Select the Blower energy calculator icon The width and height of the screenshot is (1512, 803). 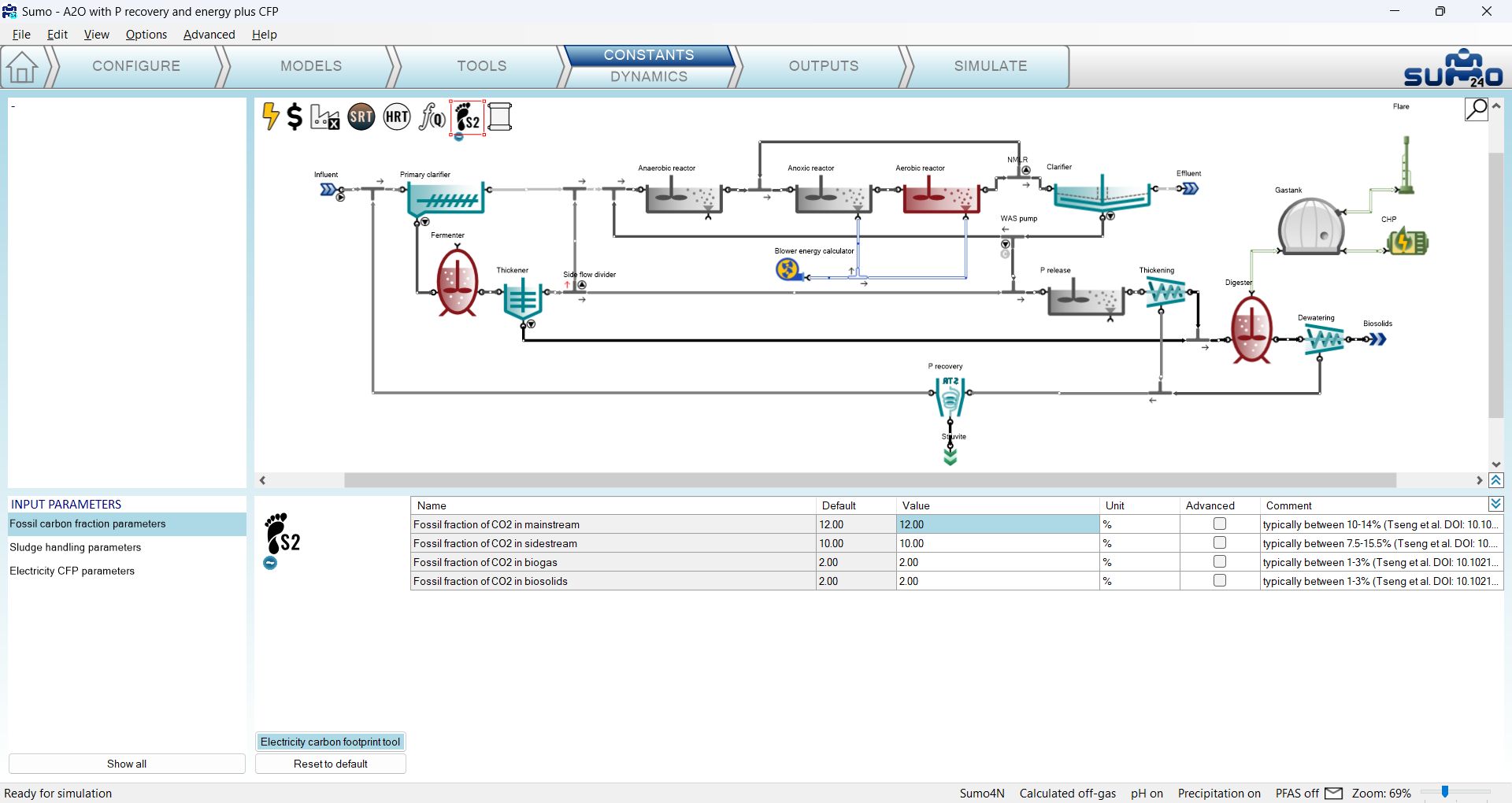click(788, 270)
